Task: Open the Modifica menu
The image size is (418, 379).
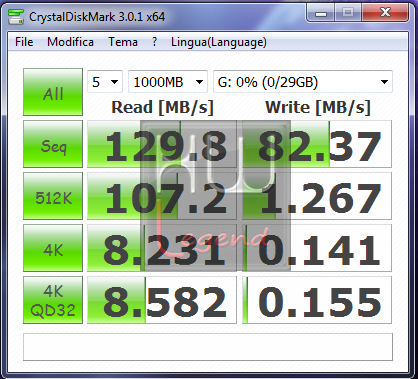Action: click(70, 42)
